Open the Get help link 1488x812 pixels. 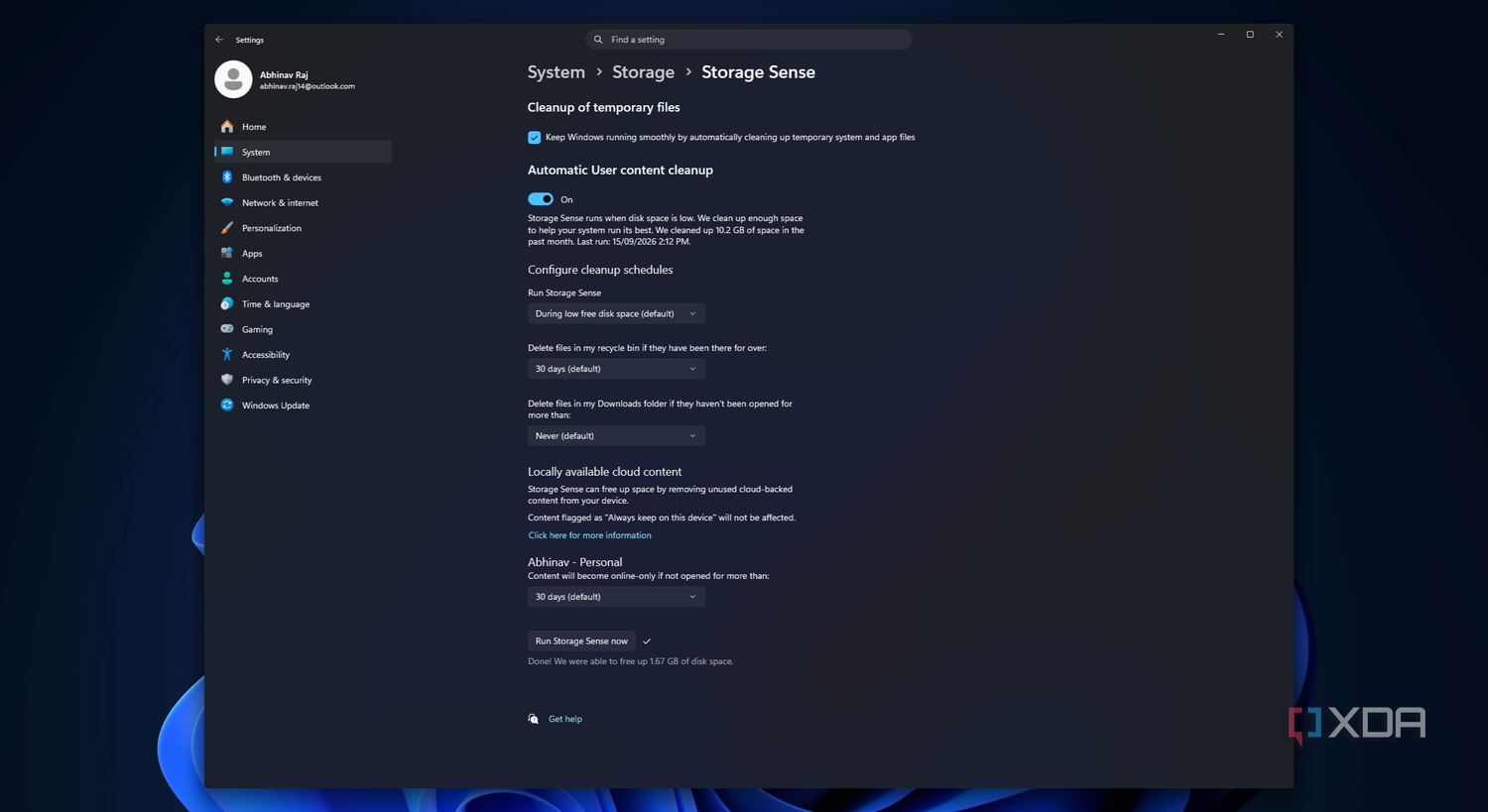[565, 719]
